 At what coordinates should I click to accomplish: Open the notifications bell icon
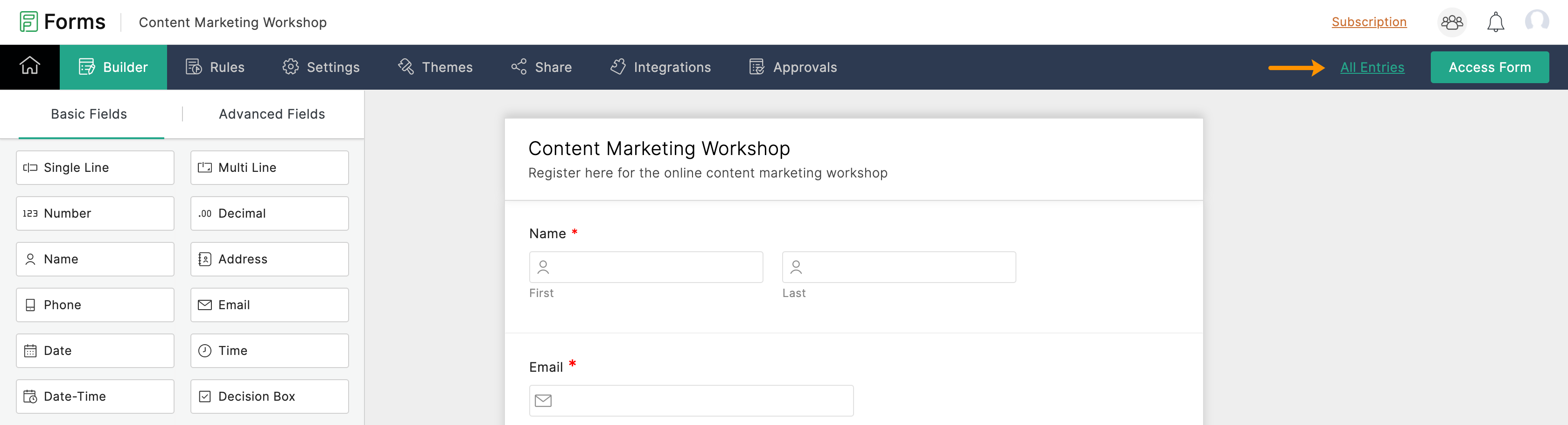(1495, 22)
